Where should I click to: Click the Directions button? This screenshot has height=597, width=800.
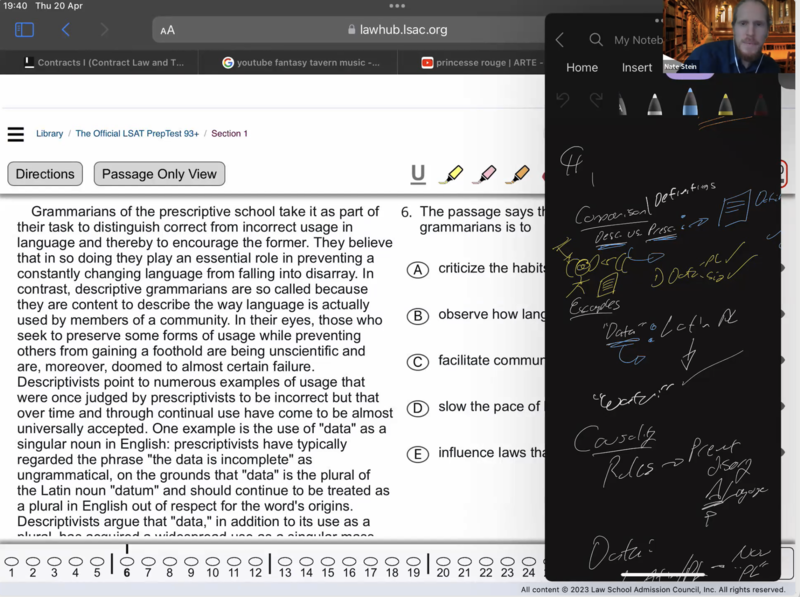coord(45,174)
